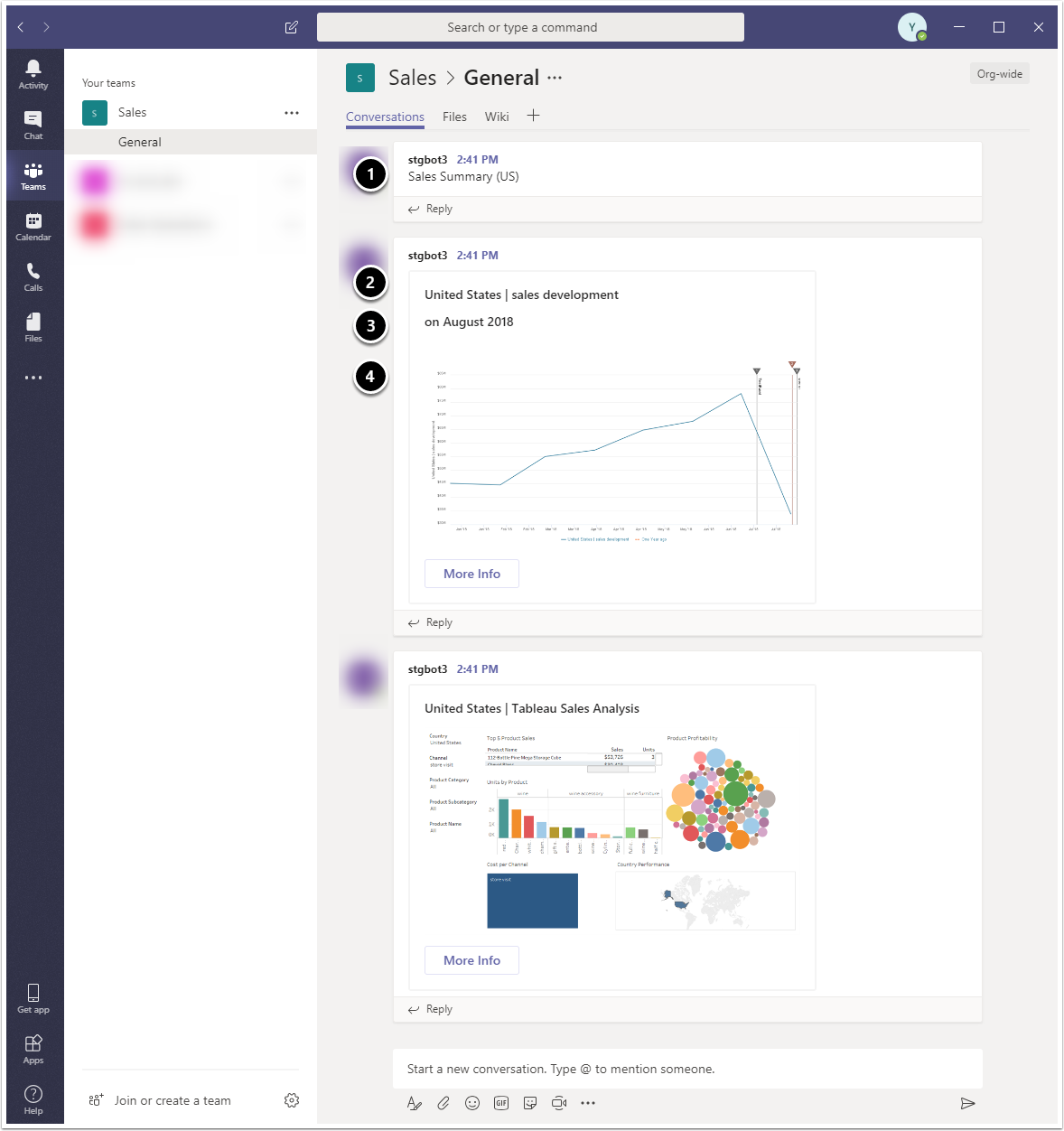Open General channel more options ellipsis

pos(555,78)
